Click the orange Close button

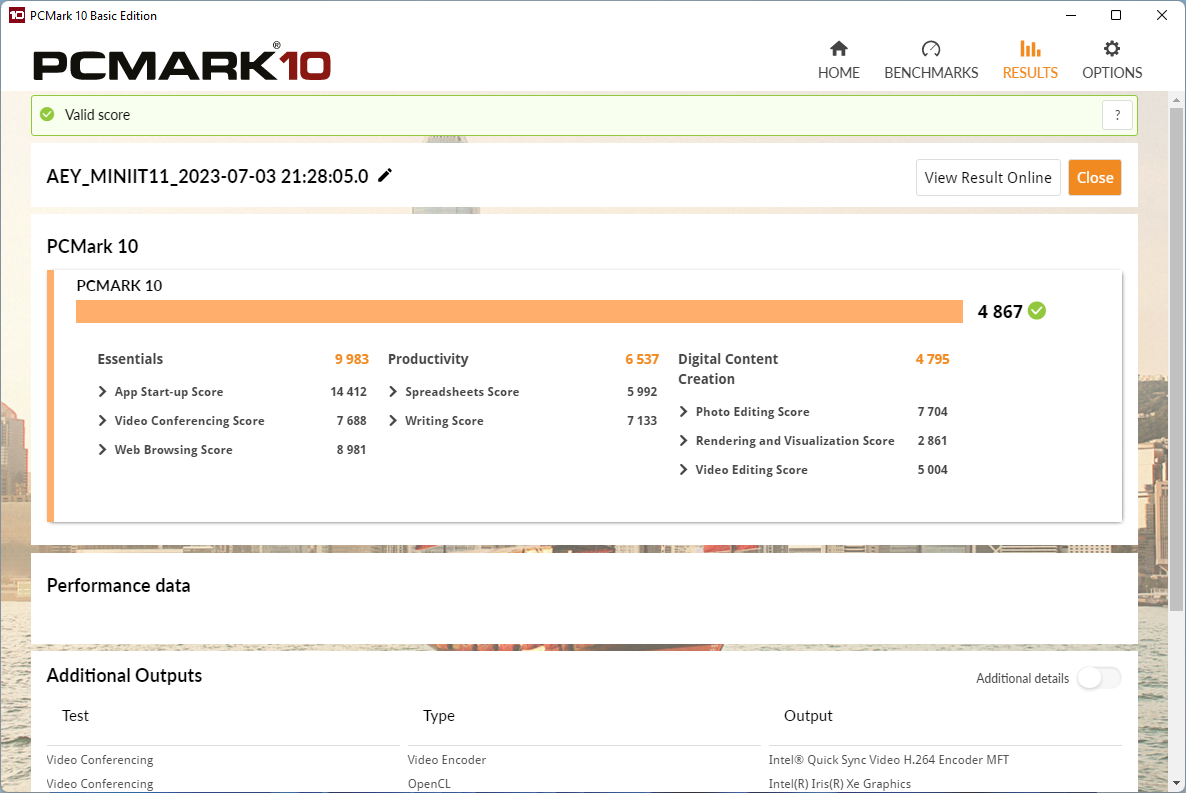click(x=1094, y=178)
